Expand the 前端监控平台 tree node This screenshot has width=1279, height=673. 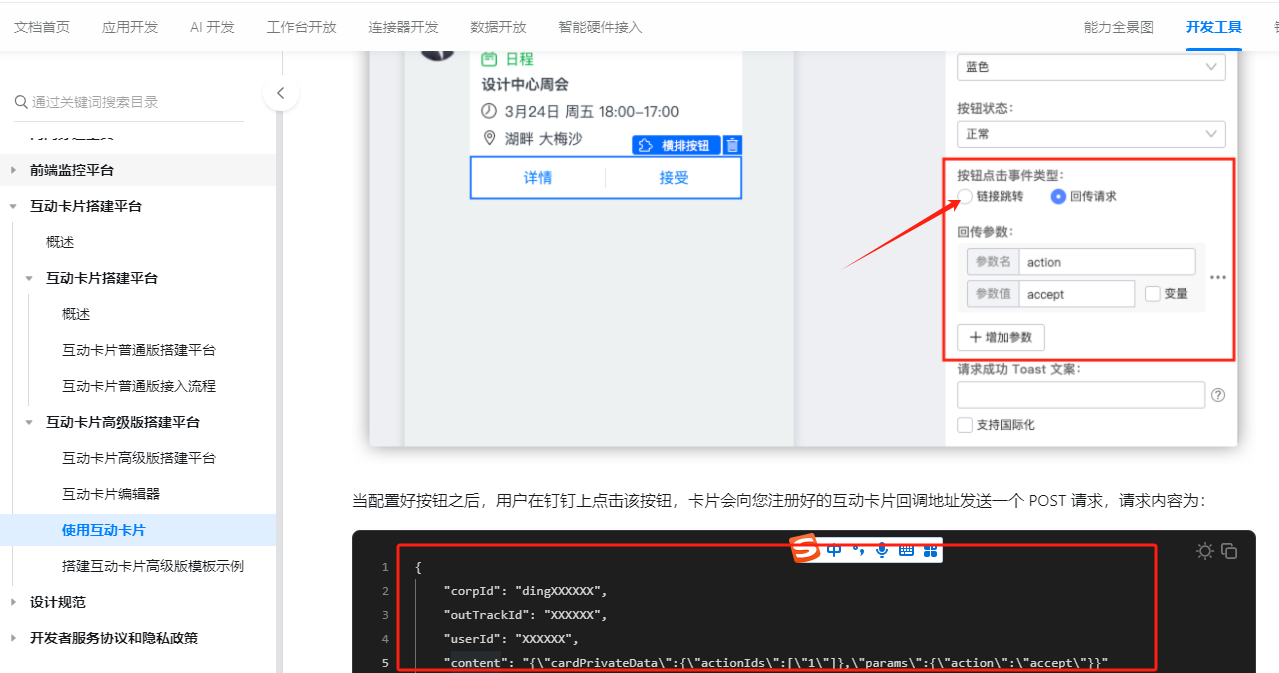[x=14, y=170]
